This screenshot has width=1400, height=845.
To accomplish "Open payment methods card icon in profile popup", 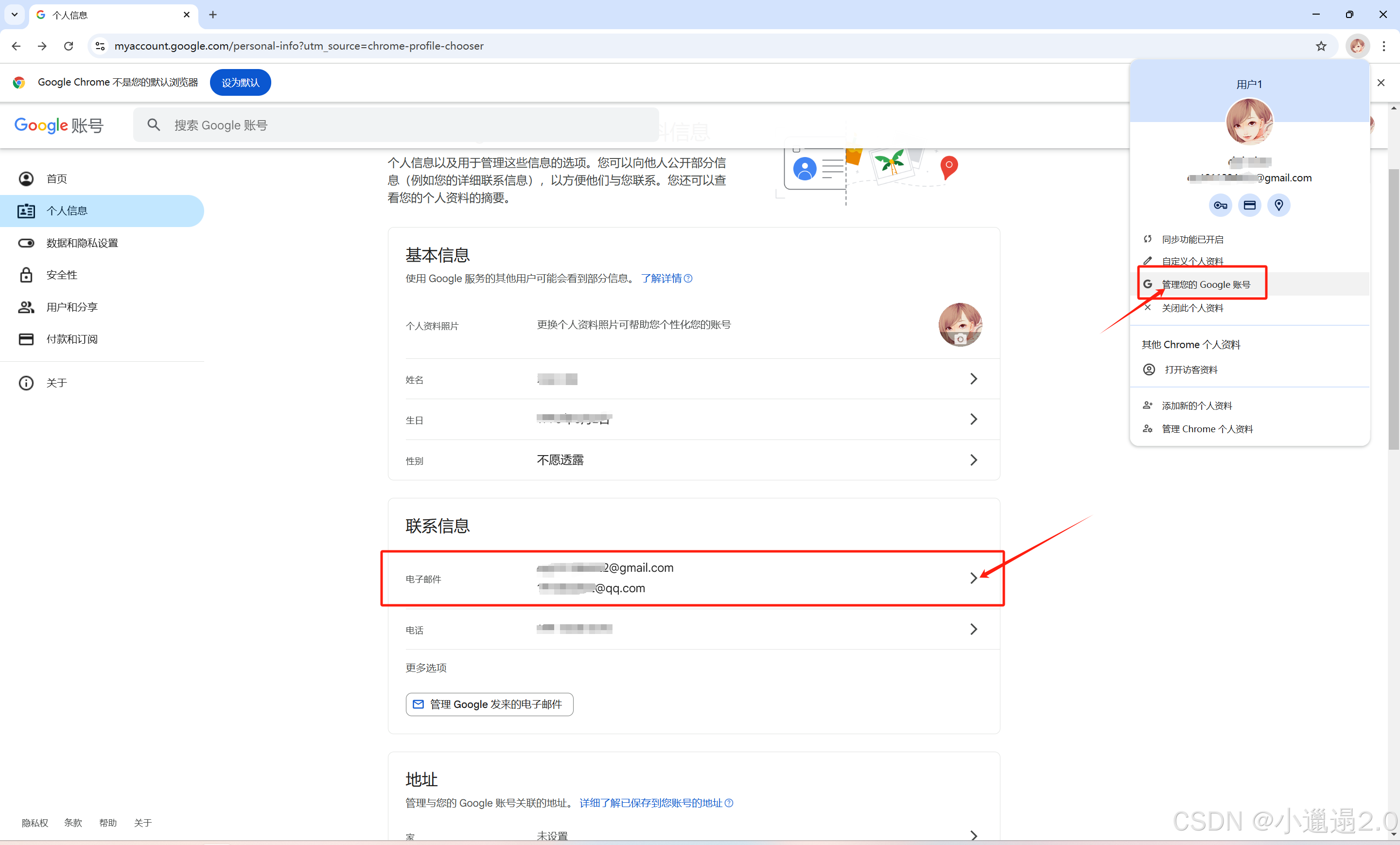I will coord(1249,205).
